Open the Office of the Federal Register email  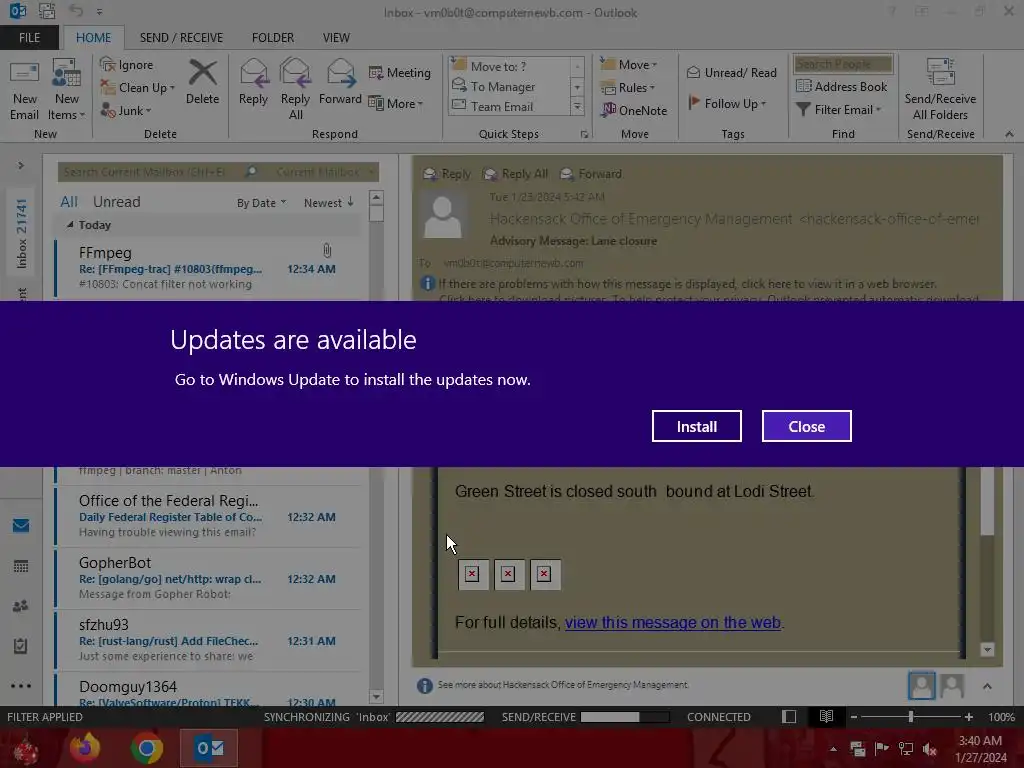(x=209, y=516)
